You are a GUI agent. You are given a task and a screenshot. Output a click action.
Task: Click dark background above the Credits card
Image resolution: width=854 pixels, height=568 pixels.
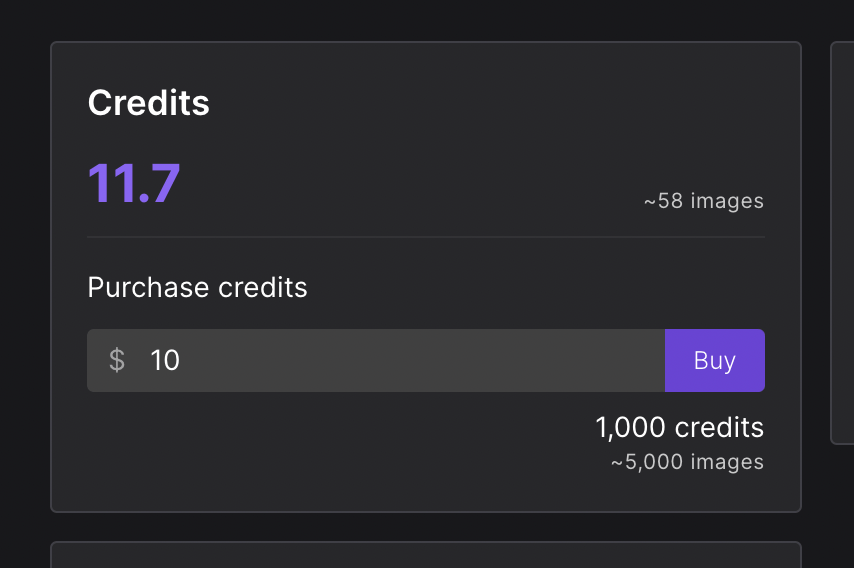(x=426, y=20)
